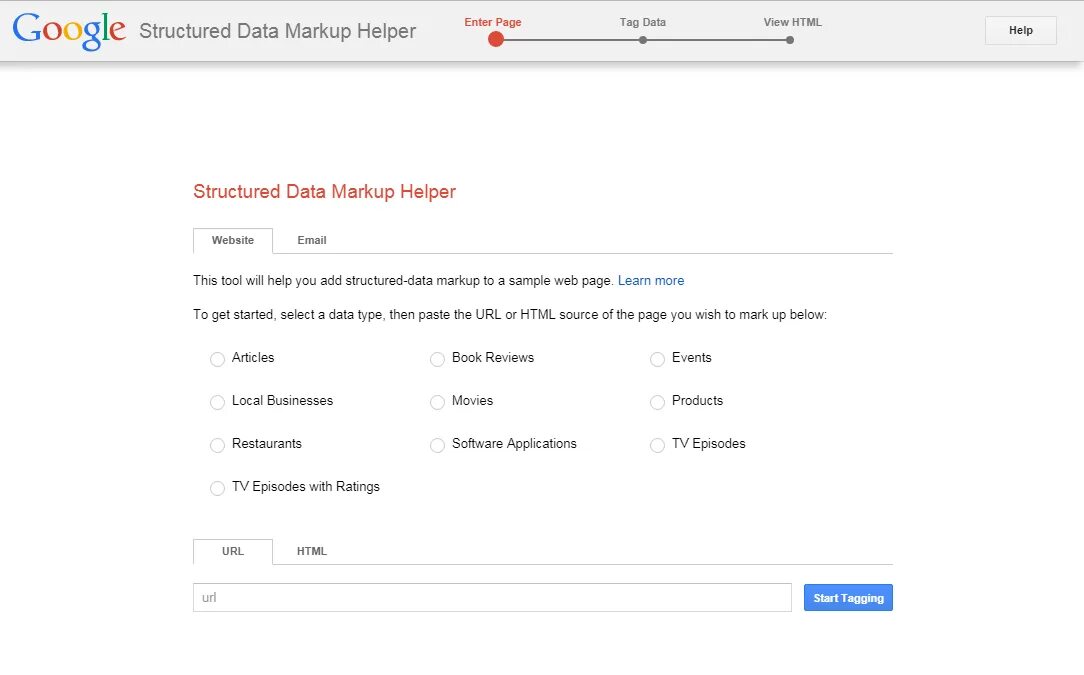1084x675 pixels.
Task: Select the Movies radio button
Action: 437,402
